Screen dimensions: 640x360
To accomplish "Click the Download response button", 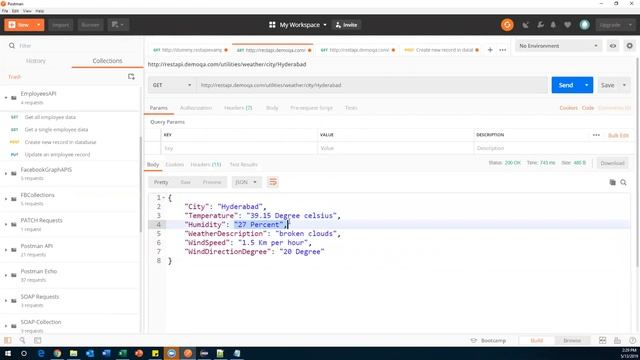I will click(612, 163).
